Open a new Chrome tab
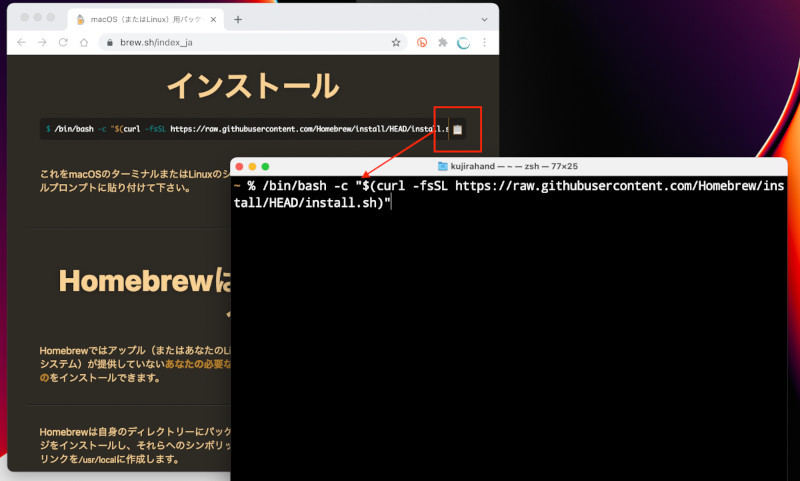 pos(238,19)
